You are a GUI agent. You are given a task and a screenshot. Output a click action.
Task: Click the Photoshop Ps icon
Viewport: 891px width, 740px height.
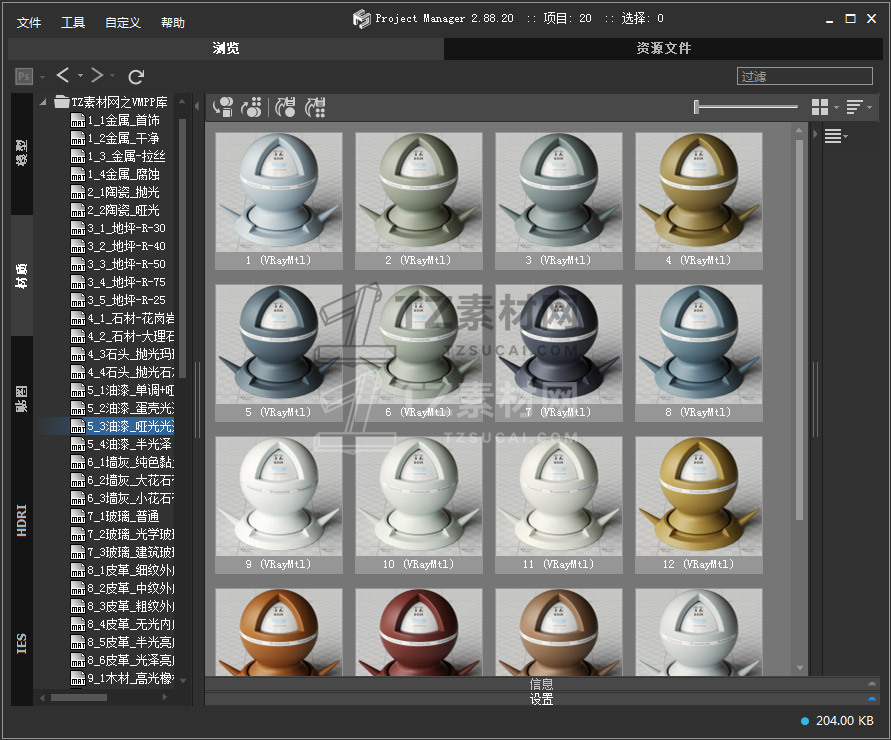tap(24, 76)
